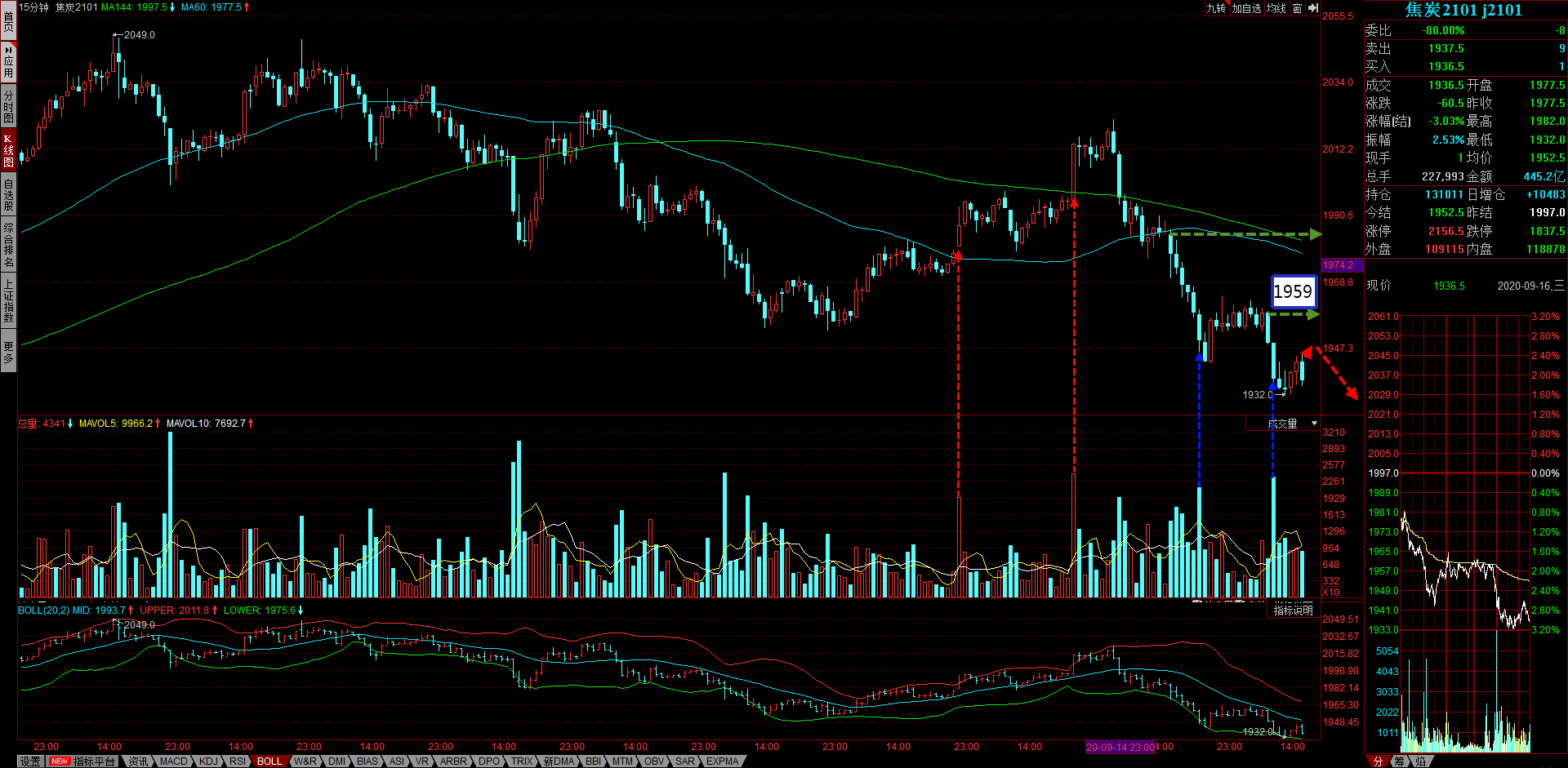Click the 2020-09-16 date label
1568x768 pixels.
tap(1530, 286)
